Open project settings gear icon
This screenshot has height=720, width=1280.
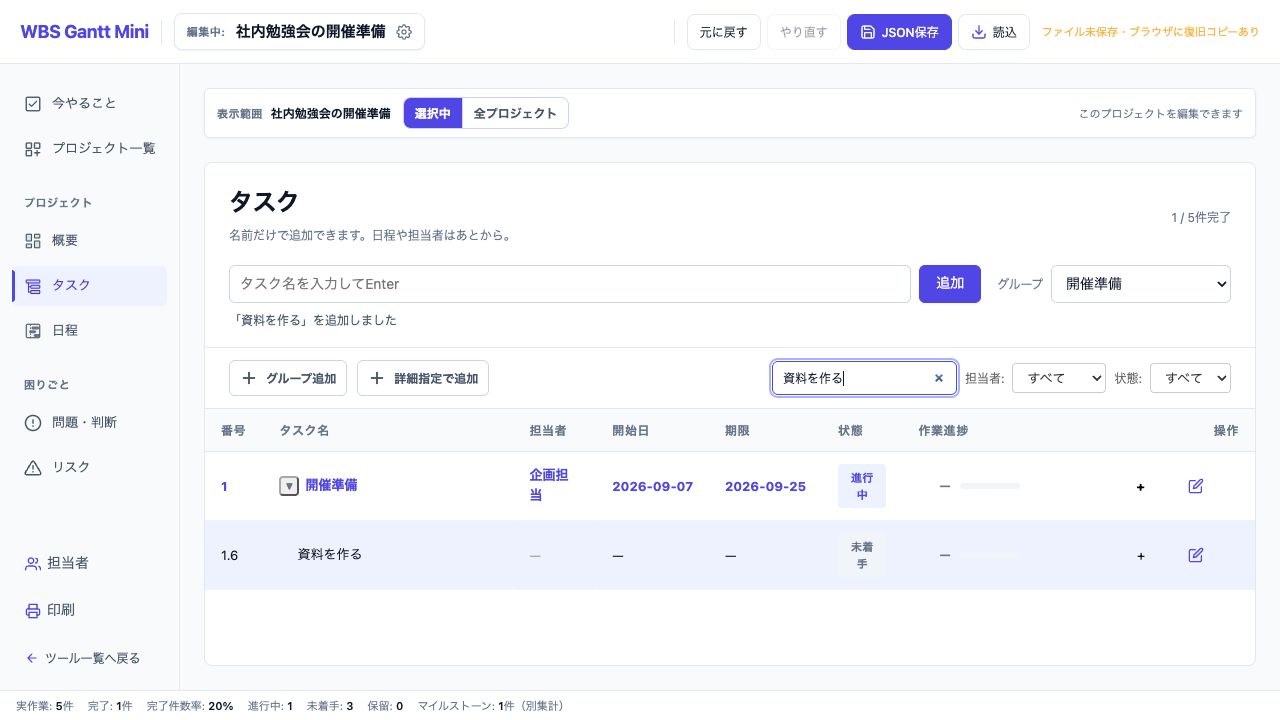coord(404,32)
